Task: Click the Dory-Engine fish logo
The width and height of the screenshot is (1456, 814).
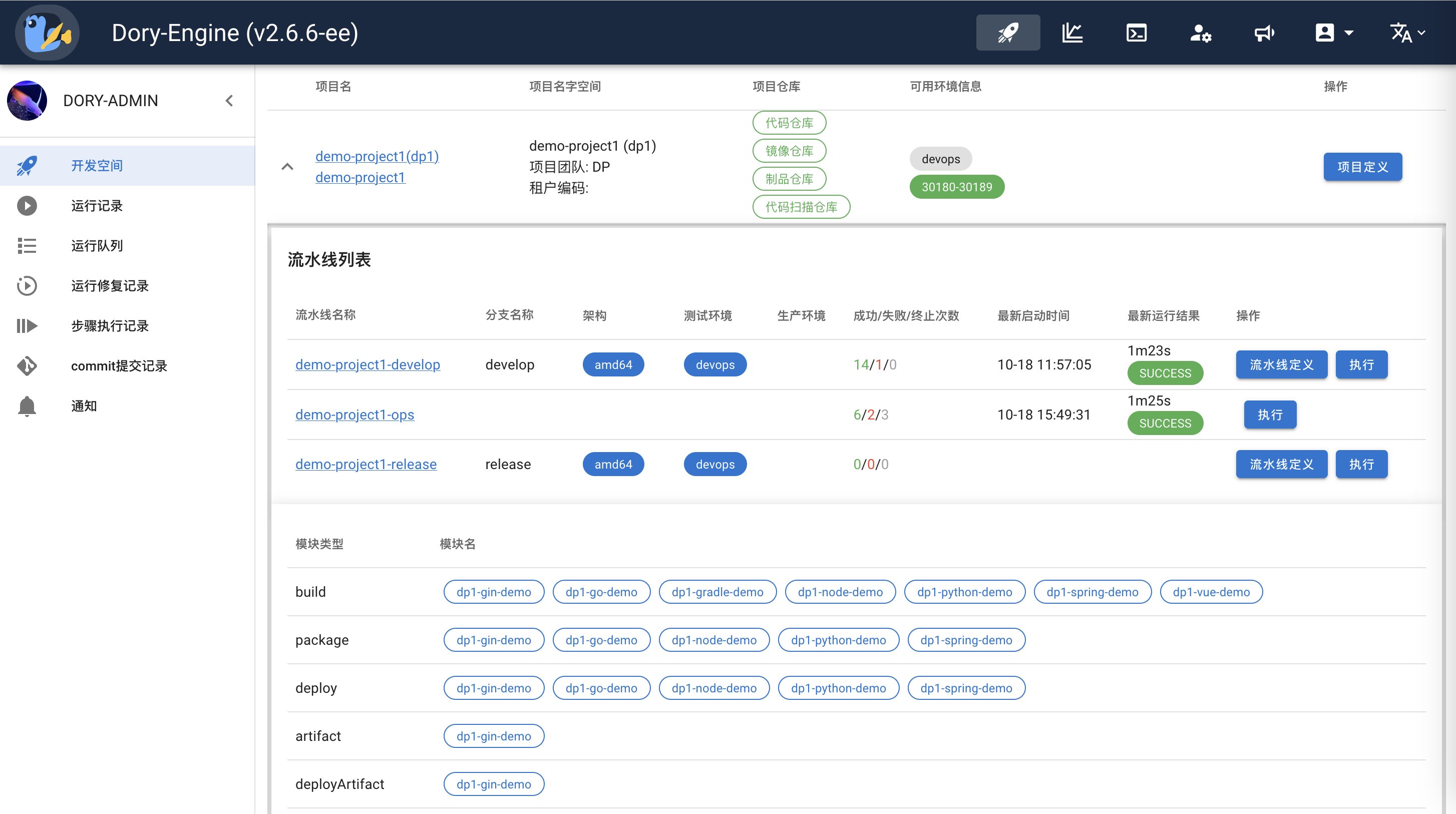Action: point(47,32)
